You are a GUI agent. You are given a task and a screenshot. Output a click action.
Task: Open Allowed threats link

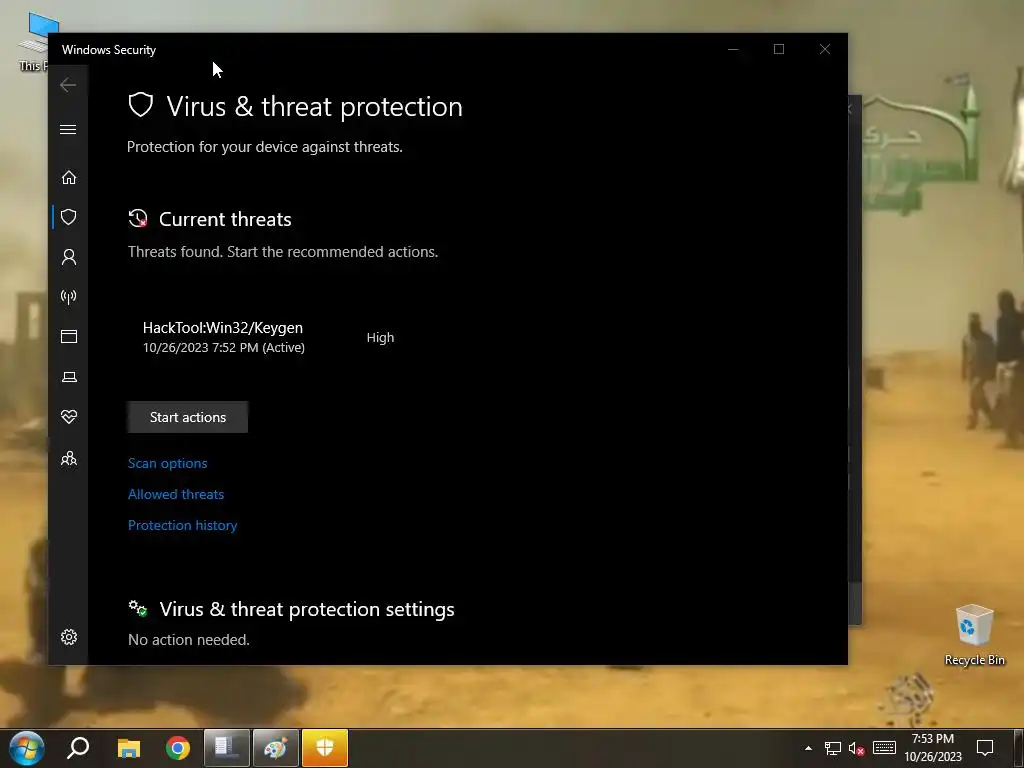[x=176, y=494]
